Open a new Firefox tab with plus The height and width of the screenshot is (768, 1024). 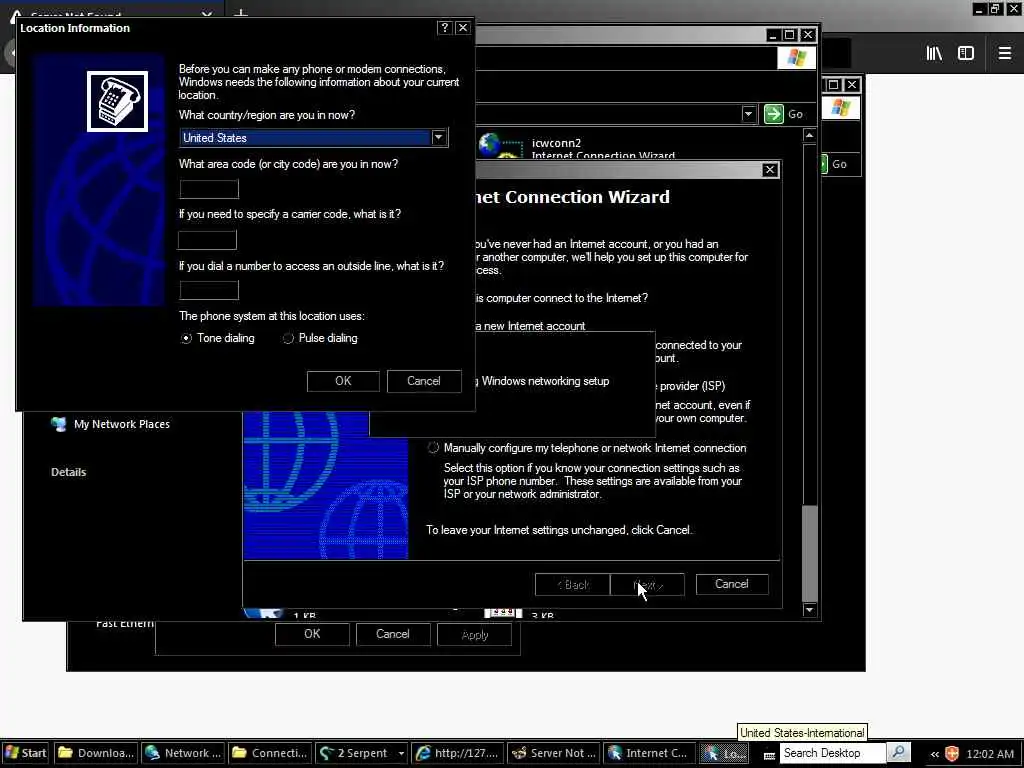(241, 13)
